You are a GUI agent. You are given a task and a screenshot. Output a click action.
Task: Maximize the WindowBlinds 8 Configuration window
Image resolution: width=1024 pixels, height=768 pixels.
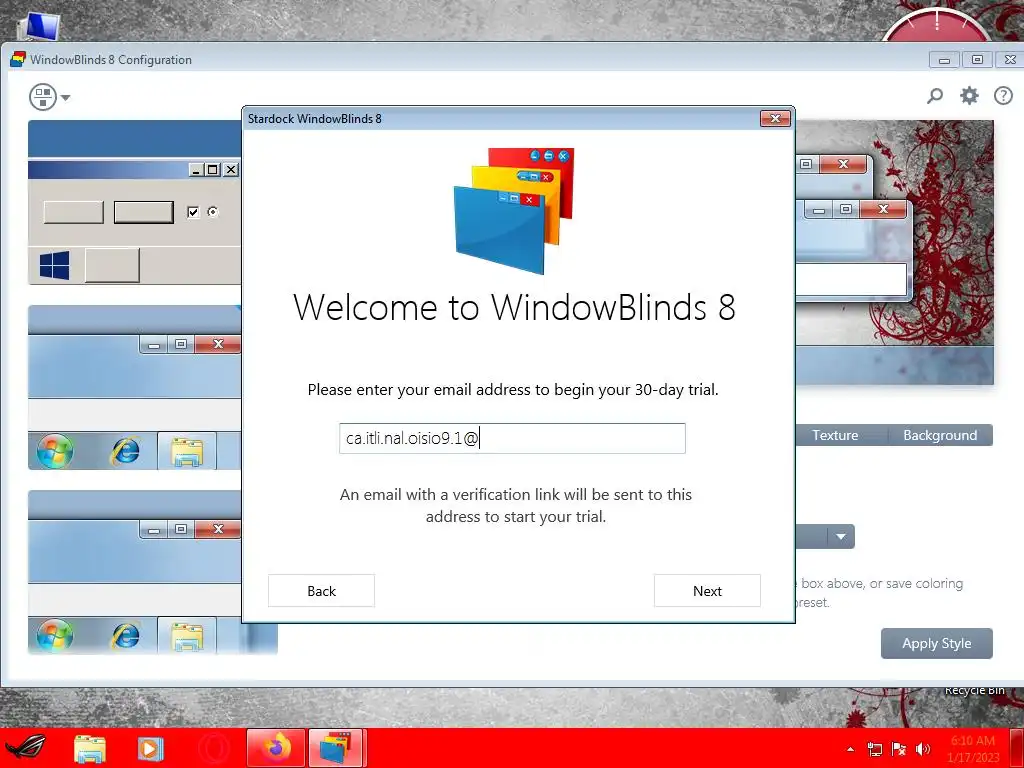(977, 59)
